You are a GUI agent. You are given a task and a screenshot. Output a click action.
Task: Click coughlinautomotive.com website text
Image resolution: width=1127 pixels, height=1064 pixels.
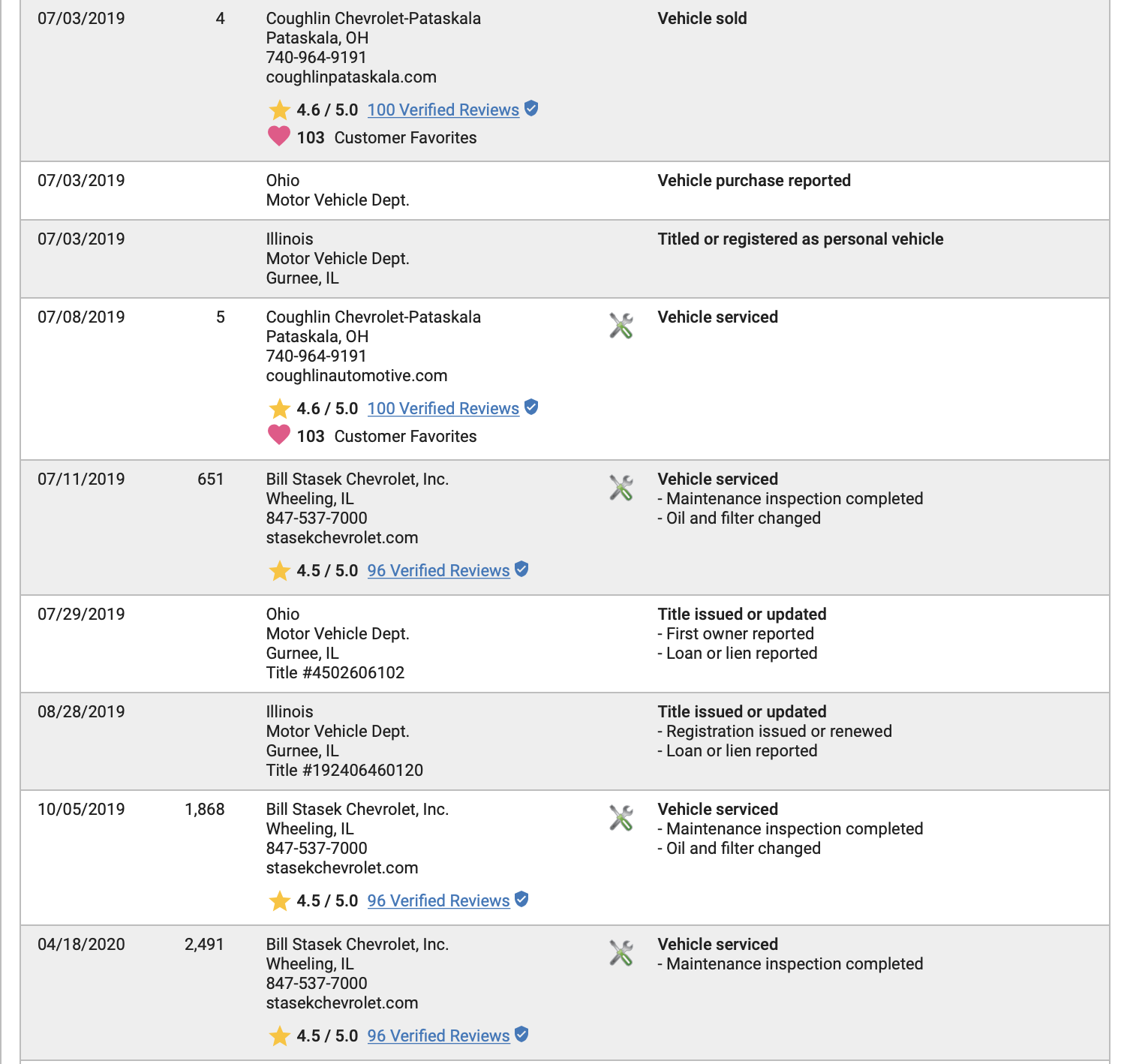click(356, 376)
